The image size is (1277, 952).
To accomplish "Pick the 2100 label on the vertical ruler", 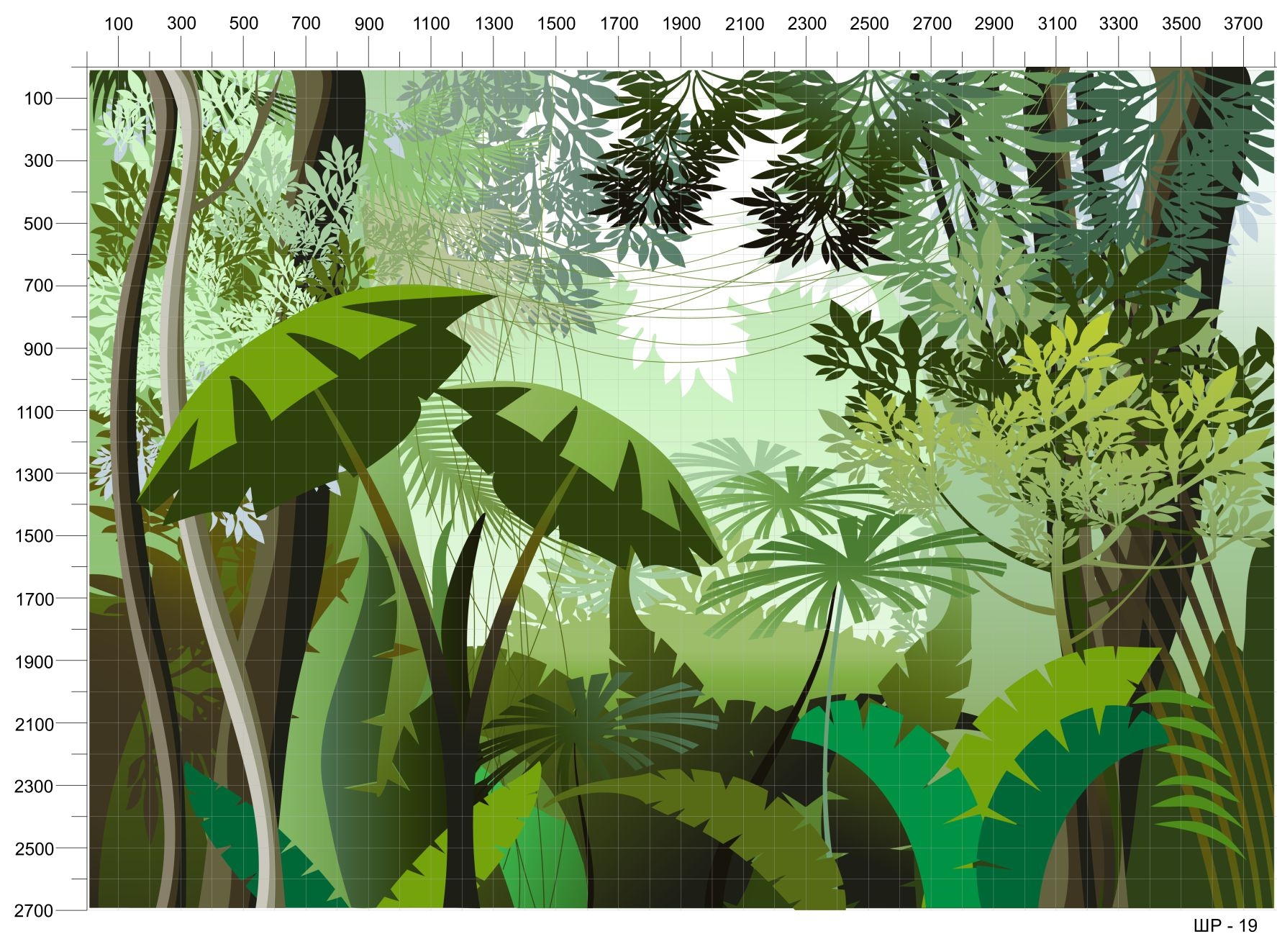I will coord(35,725).
